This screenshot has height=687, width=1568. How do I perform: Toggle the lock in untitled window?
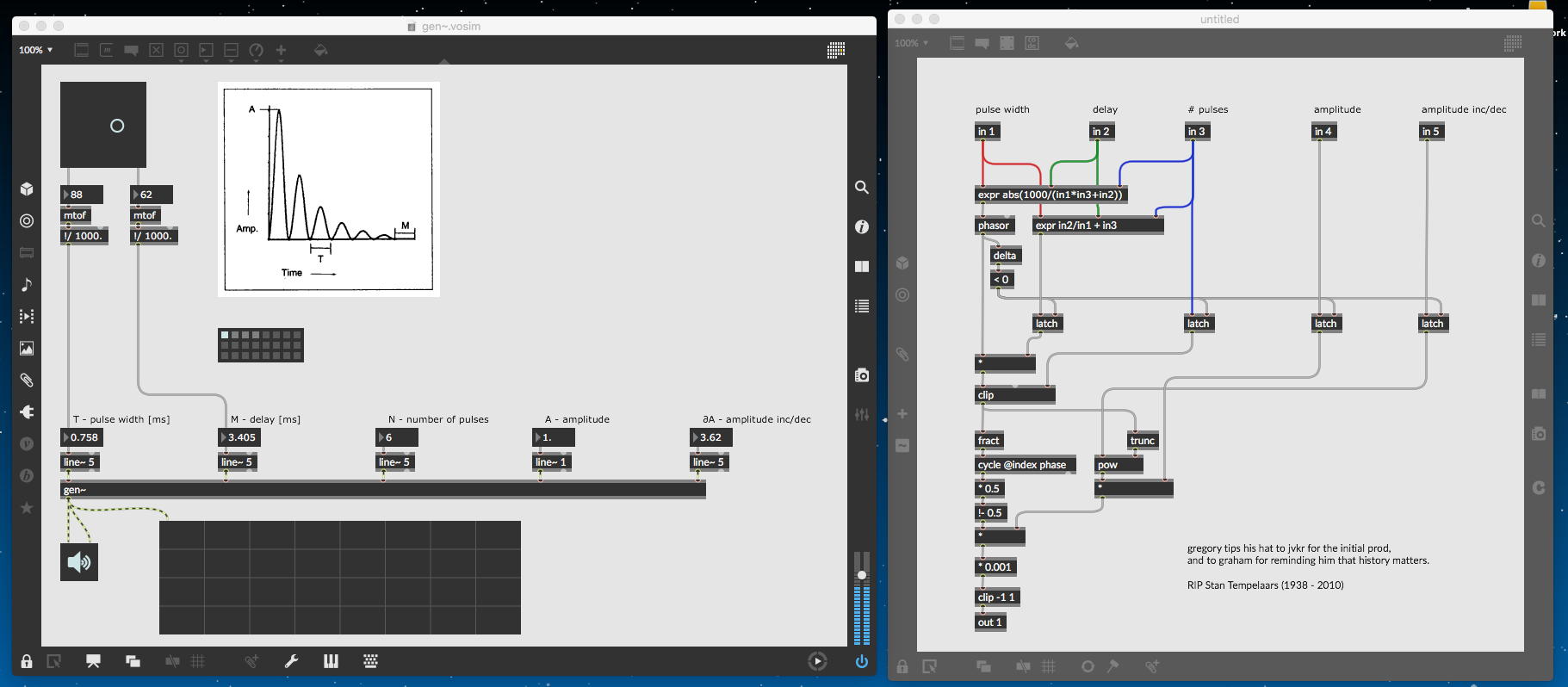(902, 666)
